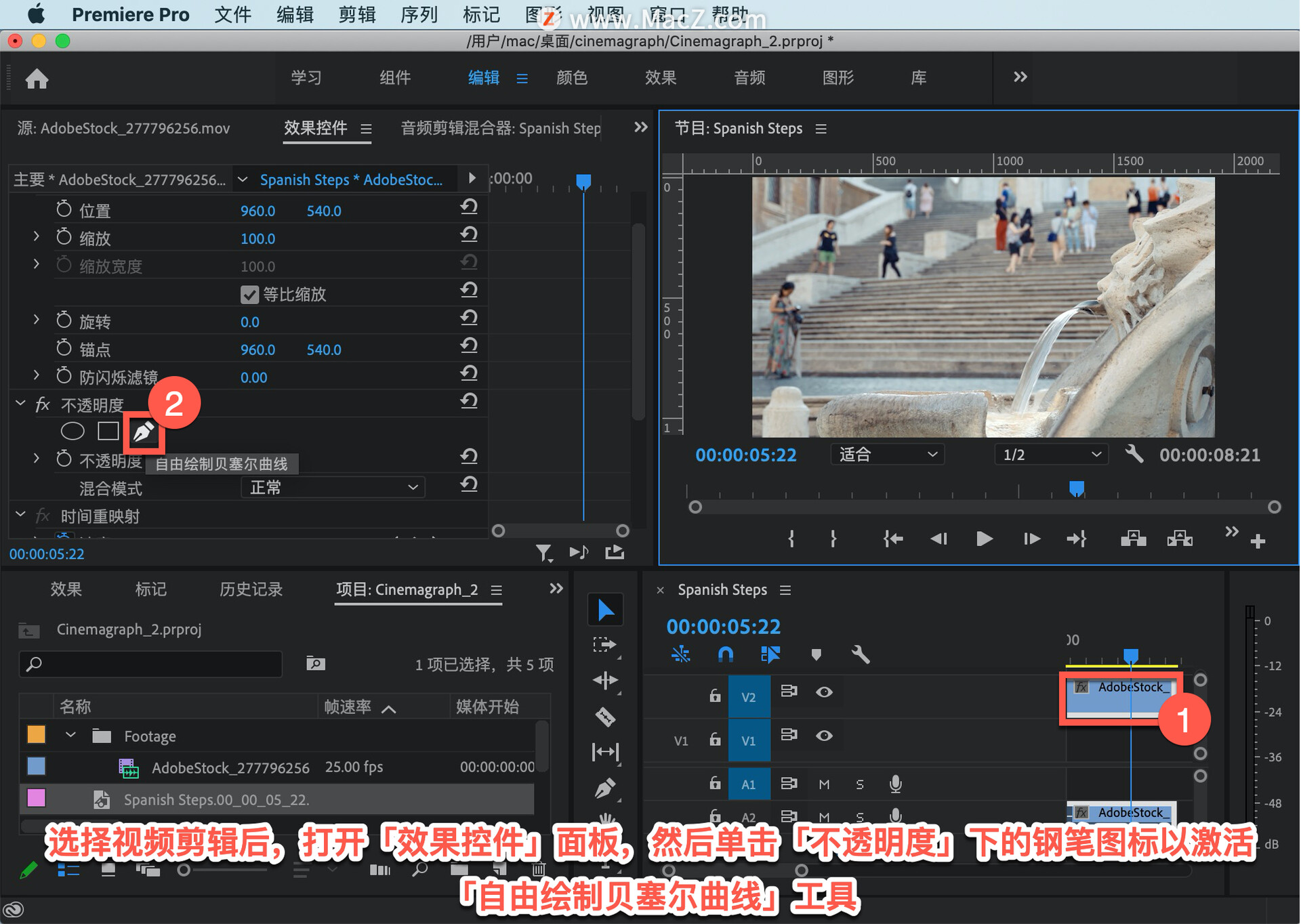Image resolution: width=1301 pixels, height=924 pixels.
Task: Open the 序列 menu
Action: tap(419, 14)
